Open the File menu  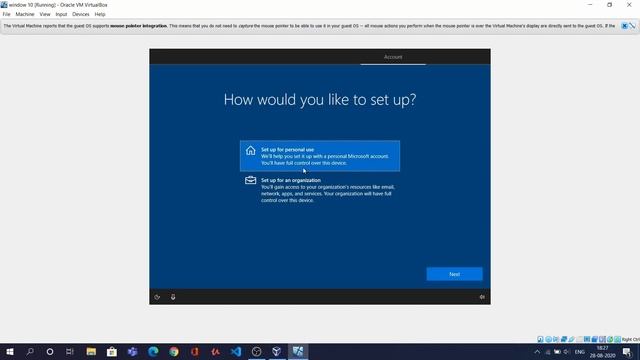pyautogui.click(x=7, y=14)
